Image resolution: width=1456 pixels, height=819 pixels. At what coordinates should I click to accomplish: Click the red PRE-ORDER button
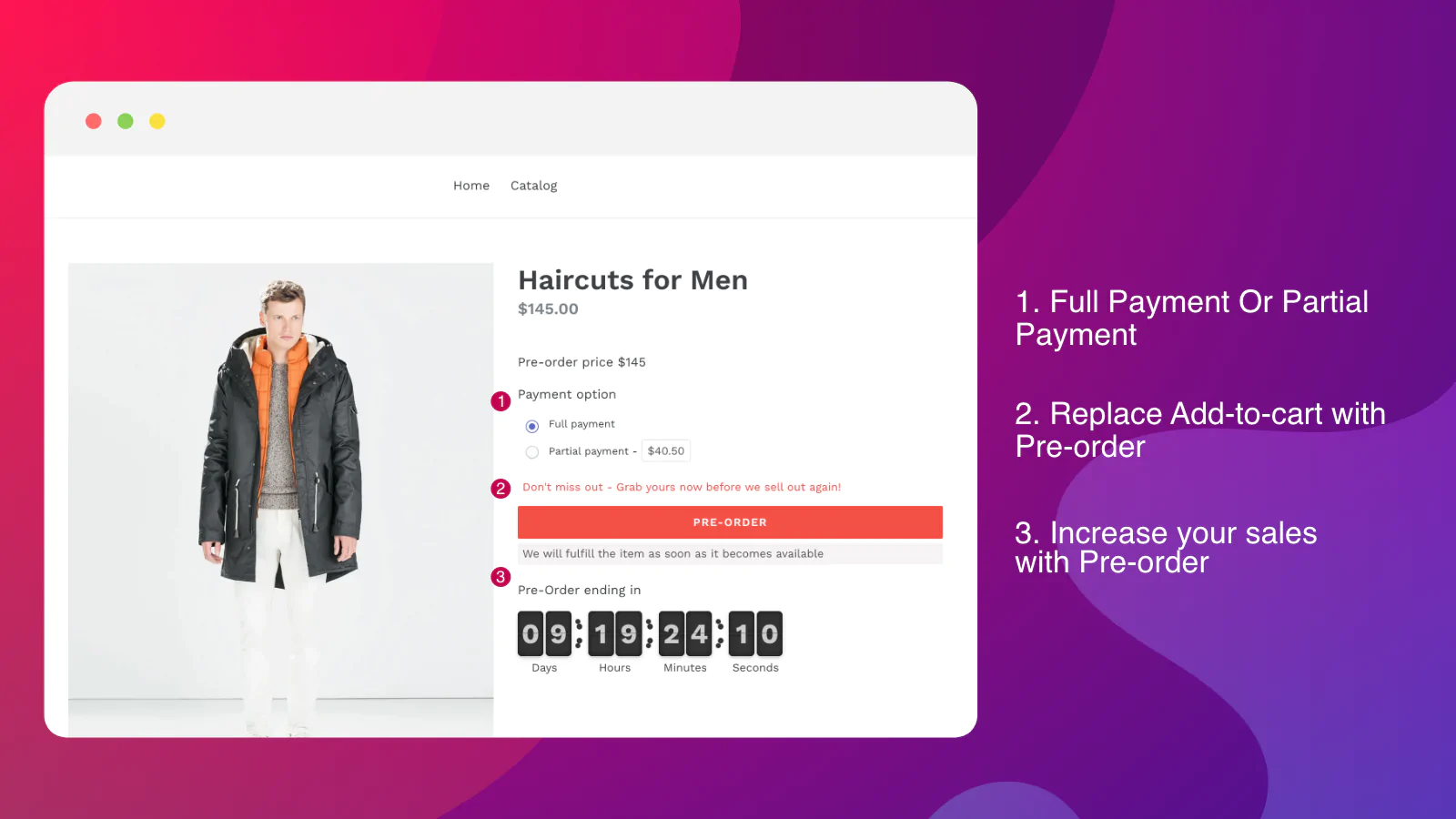click(730, 522)
